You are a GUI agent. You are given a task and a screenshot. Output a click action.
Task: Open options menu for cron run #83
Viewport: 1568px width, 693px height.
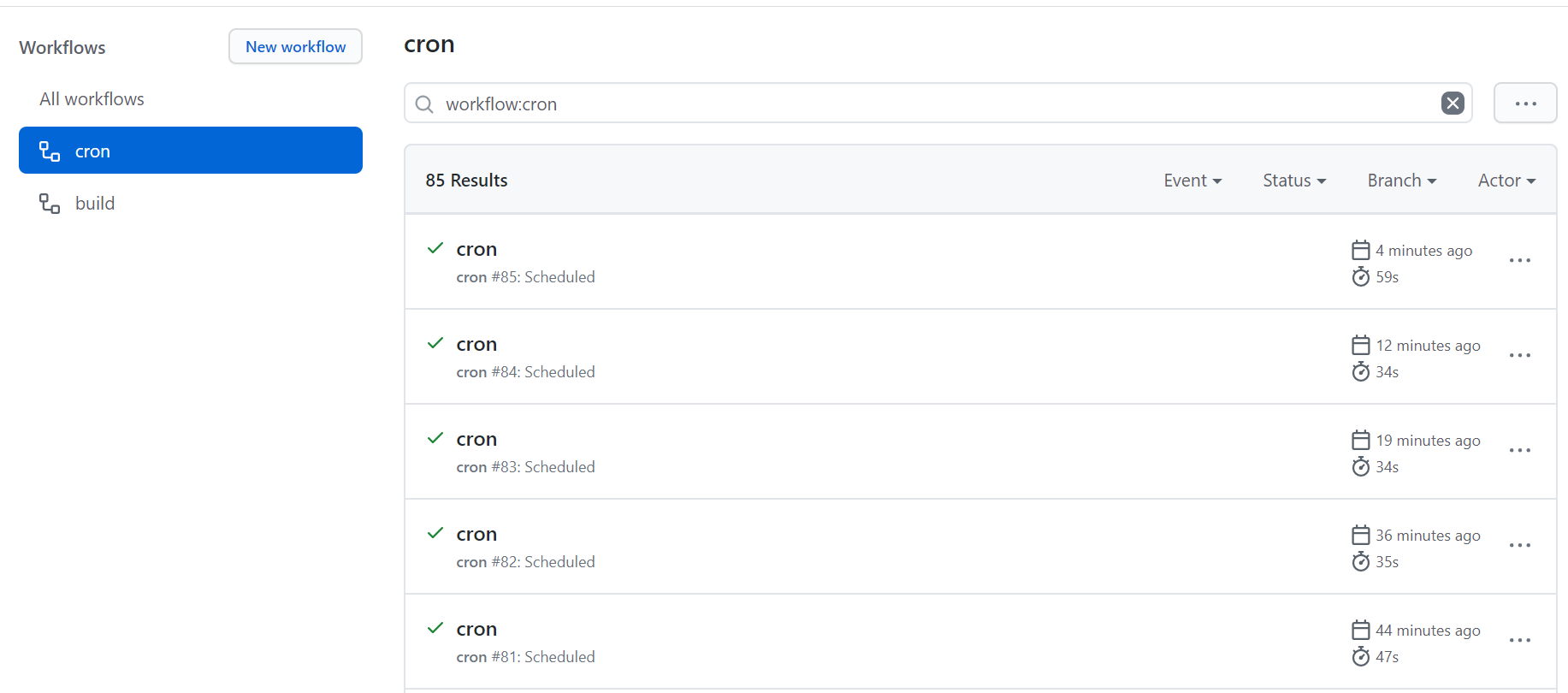click(x=1519, y=450)
